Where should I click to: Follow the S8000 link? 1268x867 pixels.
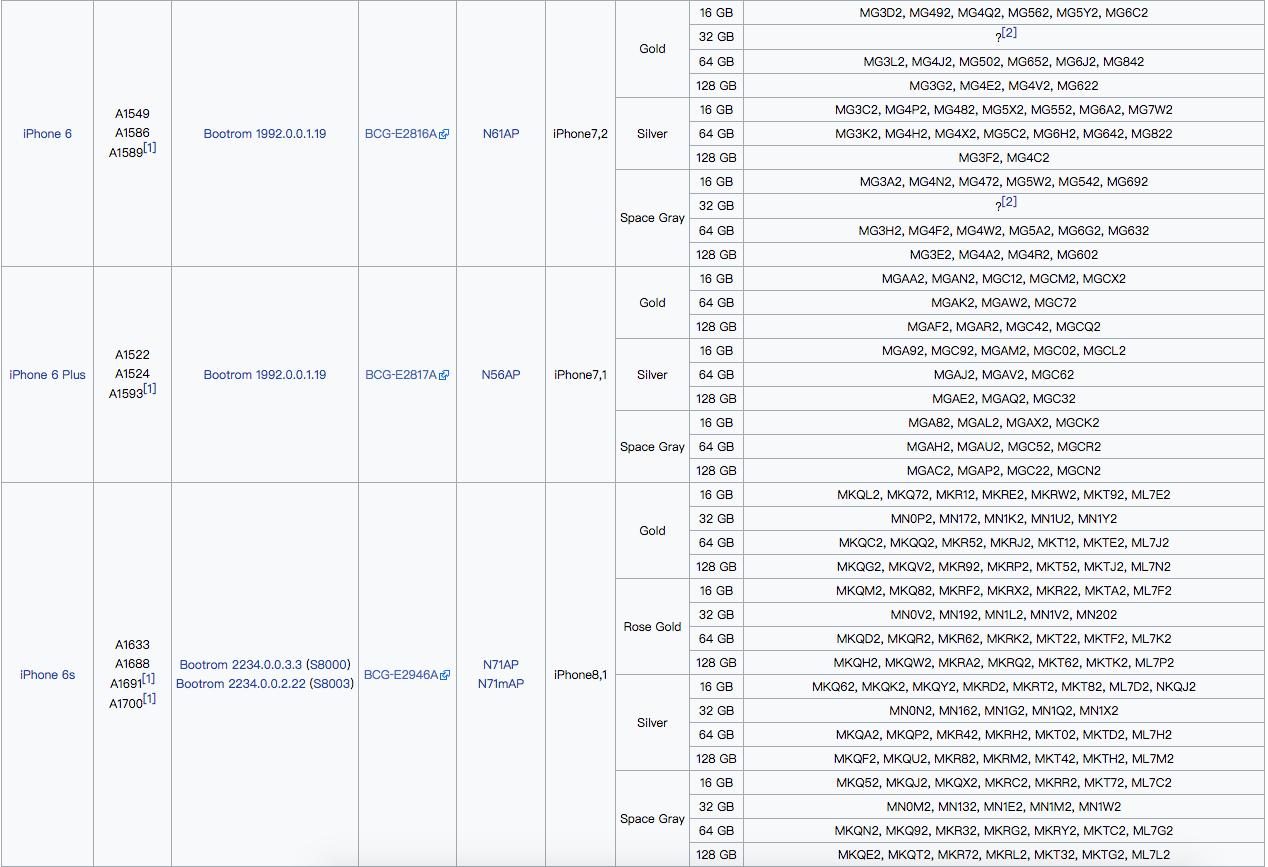tap(328, 665)
